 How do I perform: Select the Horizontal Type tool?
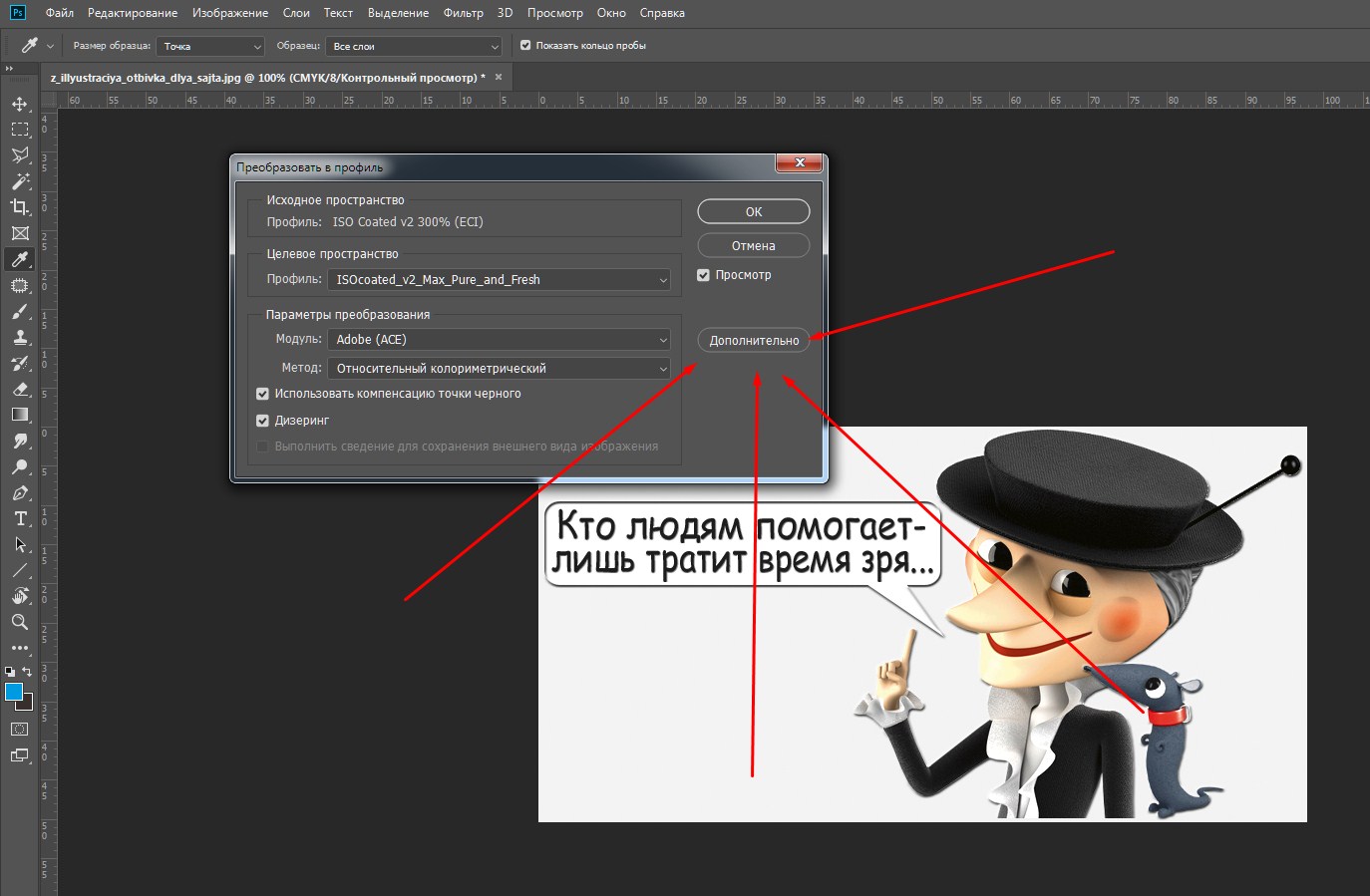(x=20, y=518)
